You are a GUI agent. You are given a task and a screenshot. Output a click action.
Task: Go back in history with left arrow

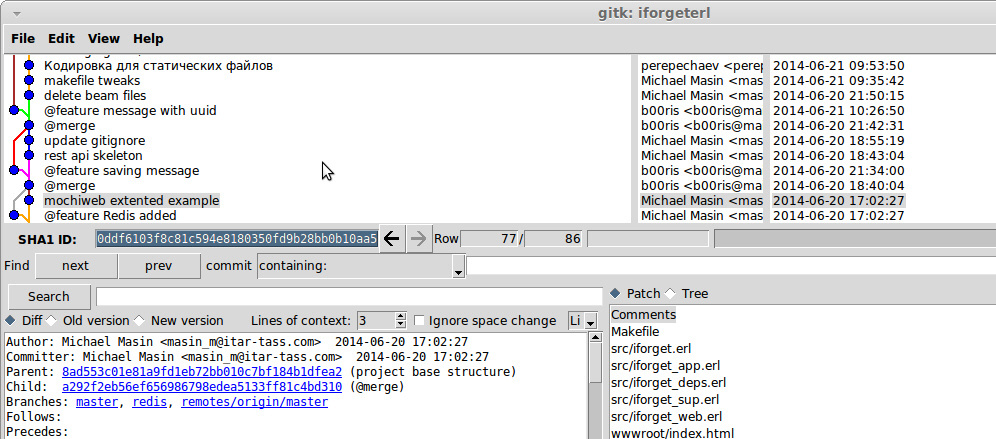pos(392,239)
